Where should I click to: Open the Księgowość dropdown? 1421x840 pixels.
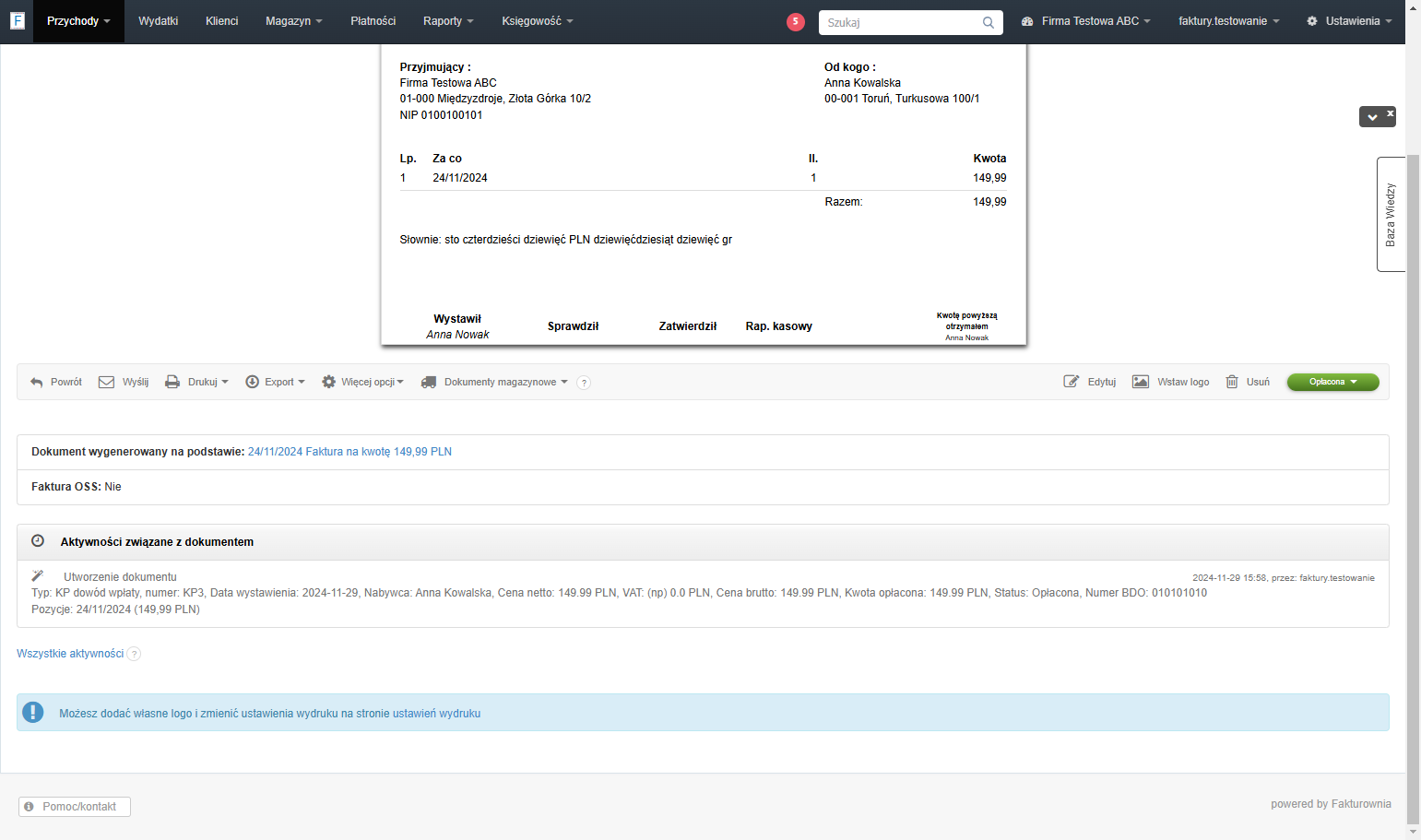point(538,21)
